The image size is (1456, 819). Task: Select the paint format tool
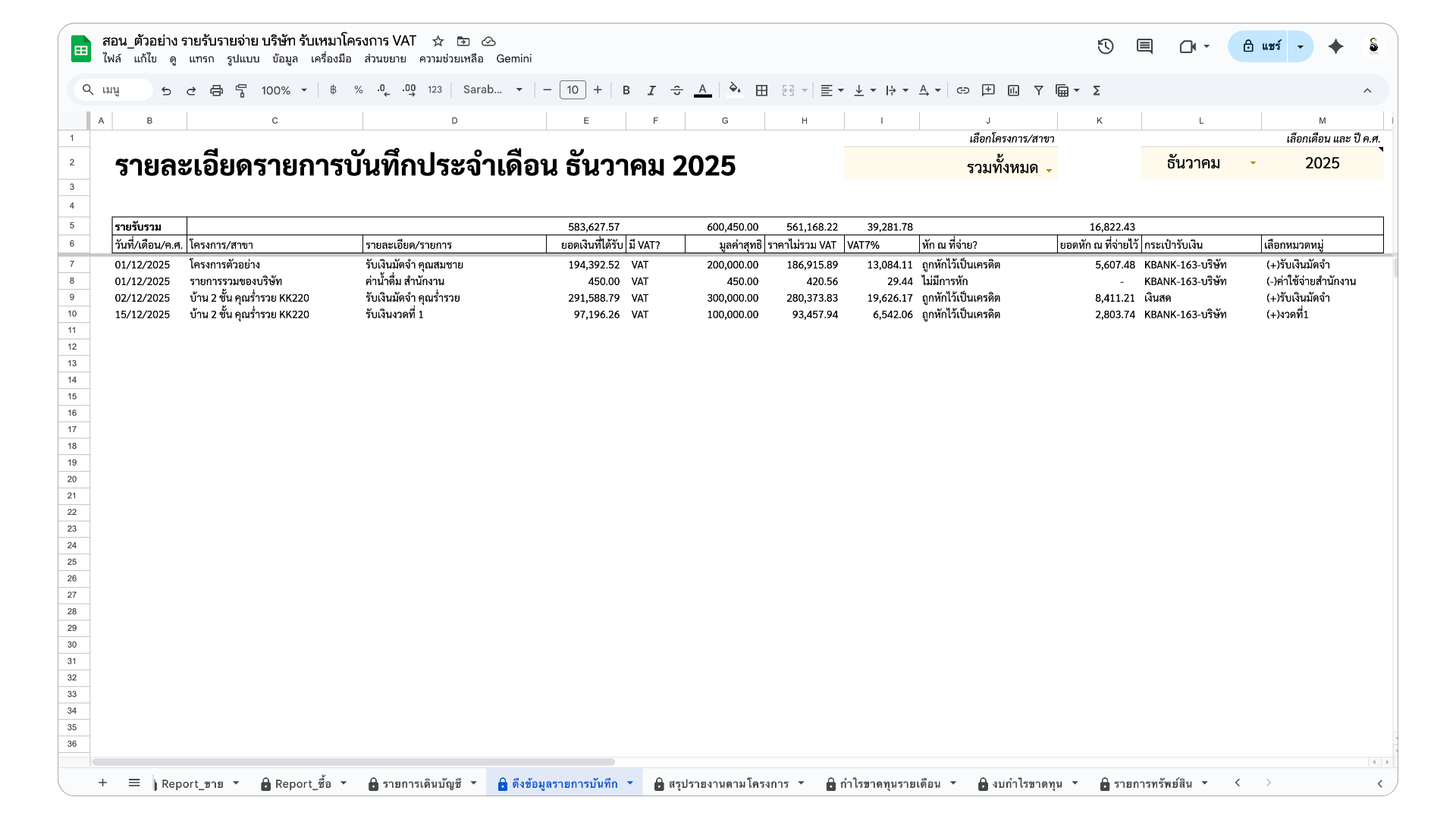pyautogui.click(x=241, y=90)
